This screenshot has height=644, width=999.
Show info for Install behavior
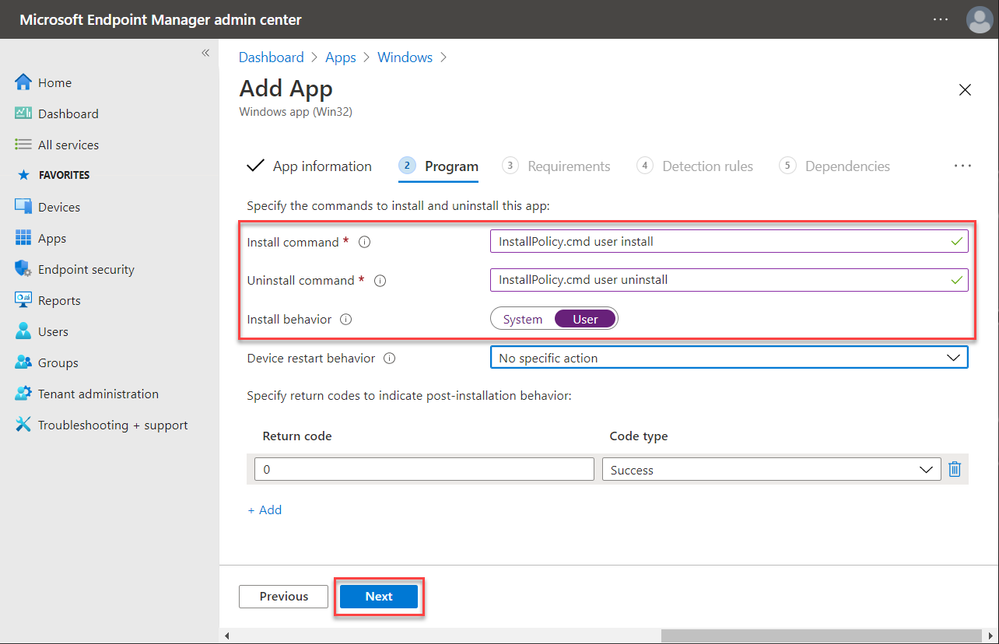[346, 319]
